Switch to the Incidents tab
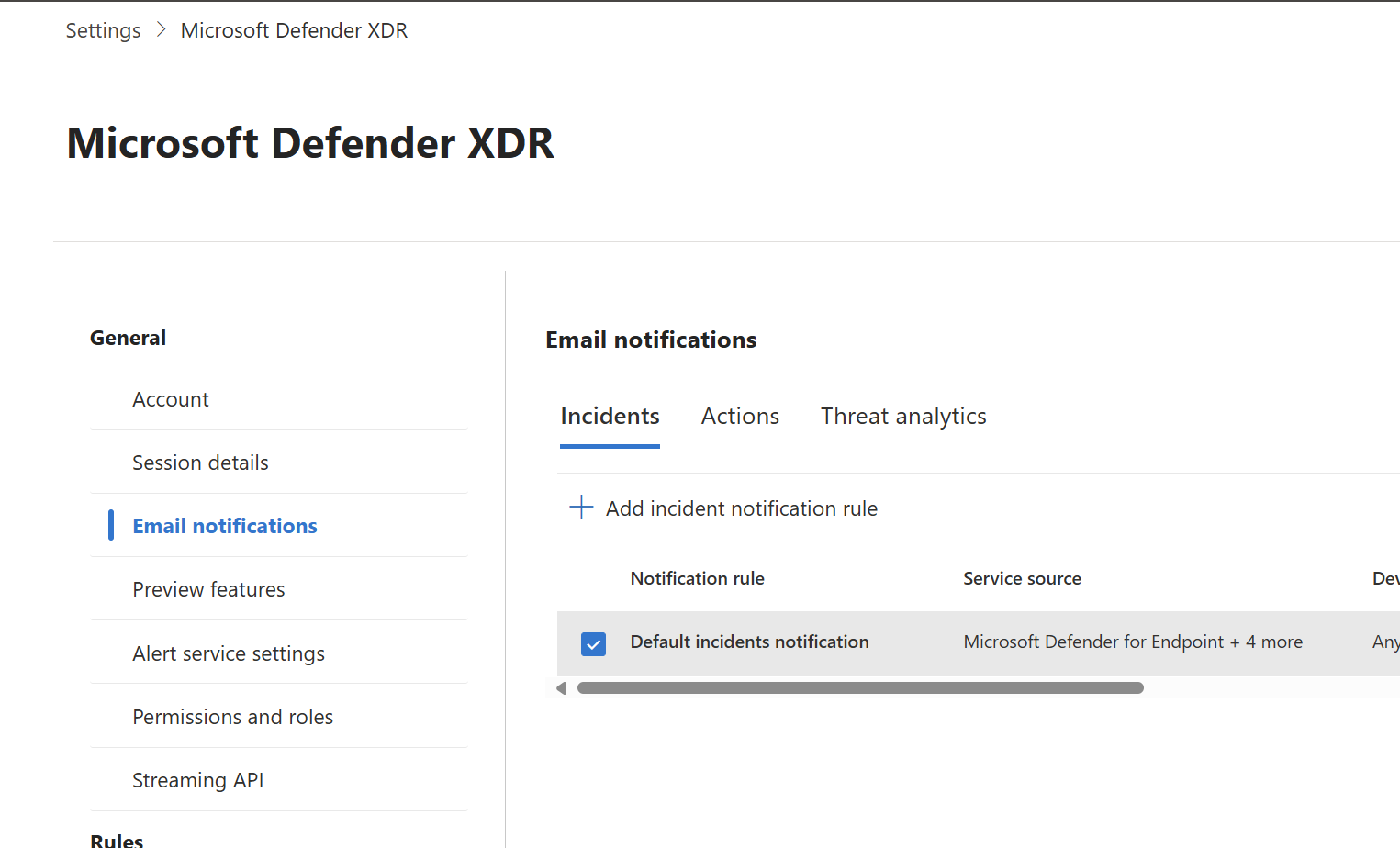The image size is (1400, 848). 610,417
